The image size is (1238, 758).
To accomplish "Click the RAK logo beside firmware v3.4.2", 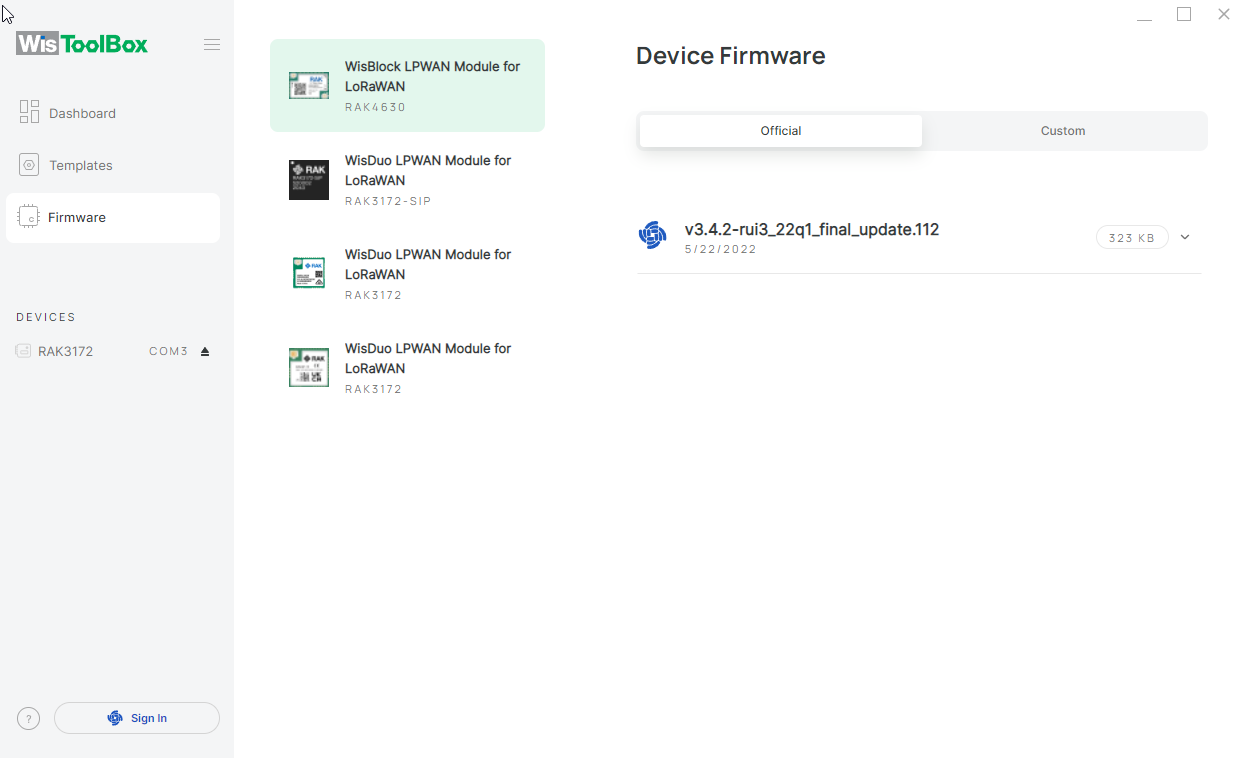I will [x=652, y=236].
